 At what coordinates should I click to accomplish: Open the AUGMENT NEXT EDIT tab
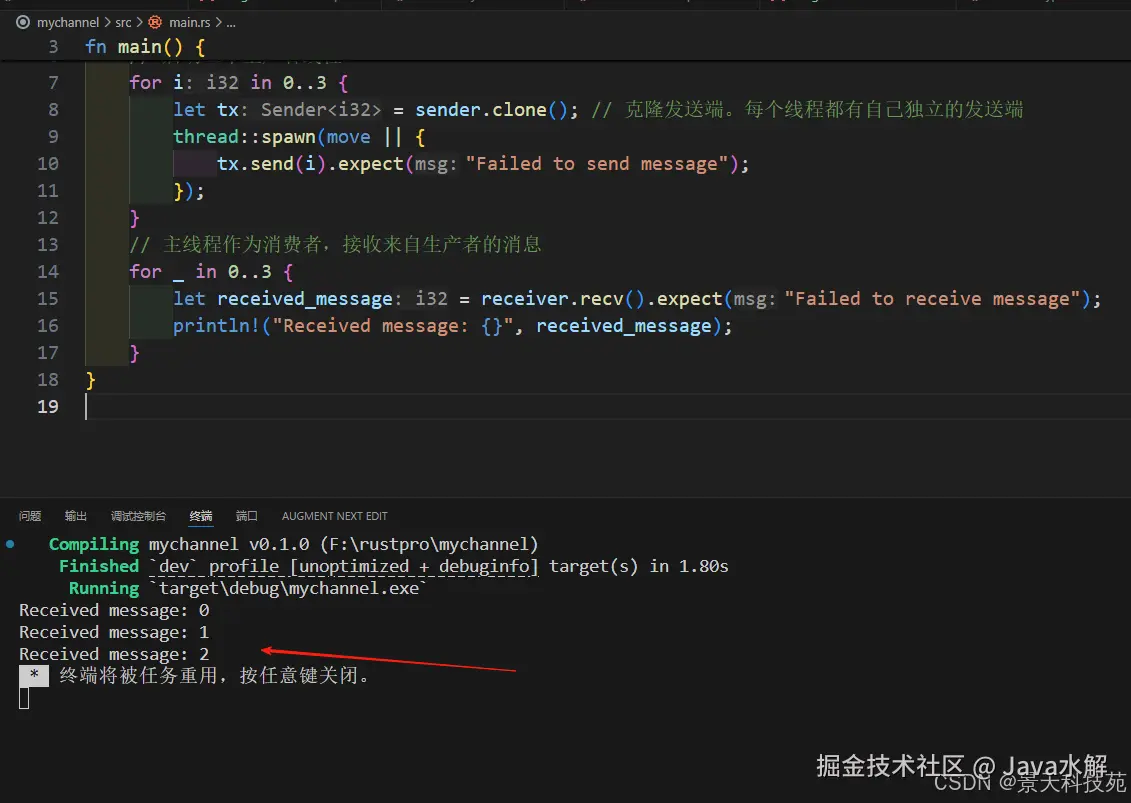click(x=335, y=516)
